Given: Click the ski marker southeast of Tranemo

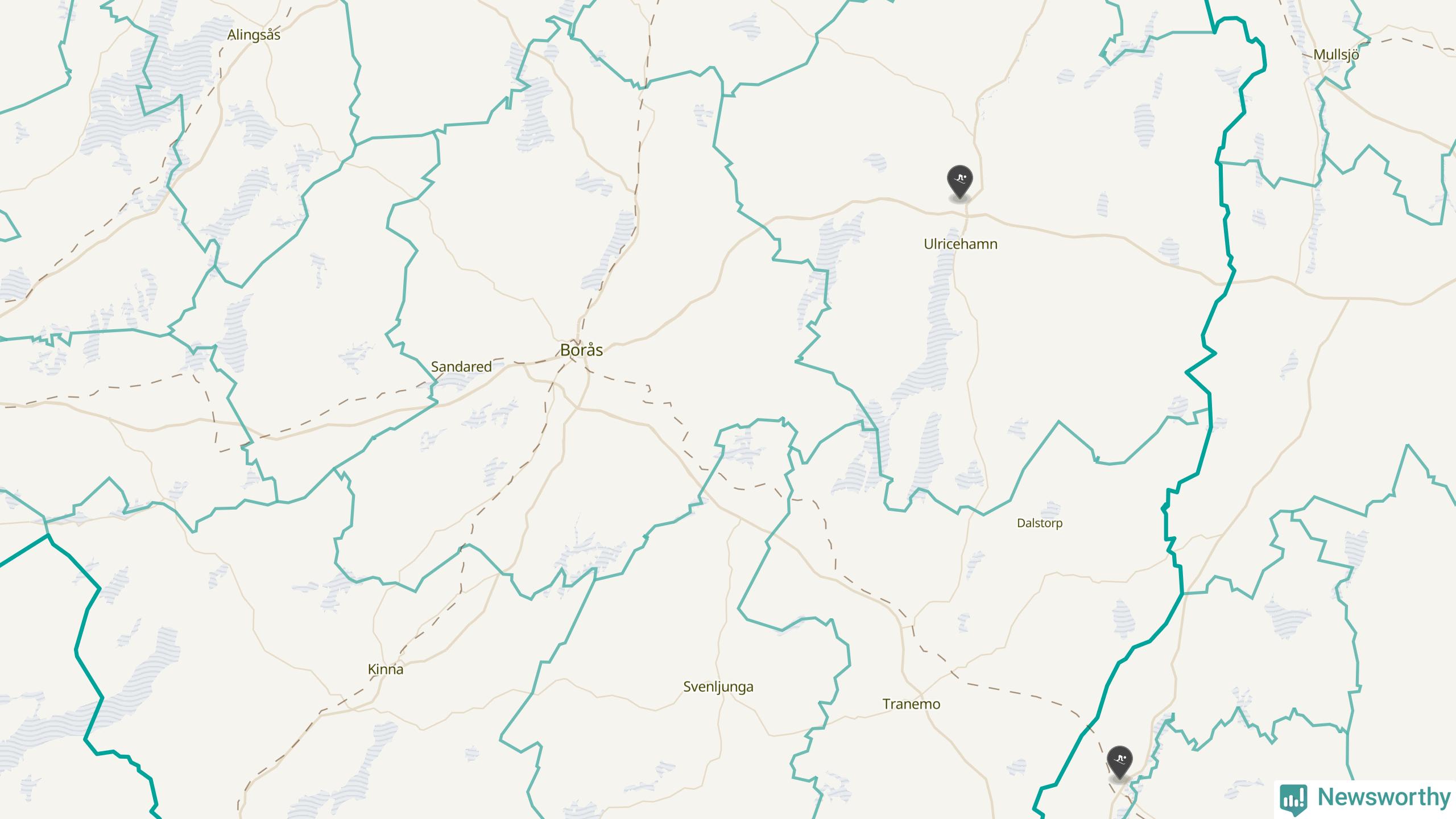Looking at the screenshot, I should [1120, 763].
